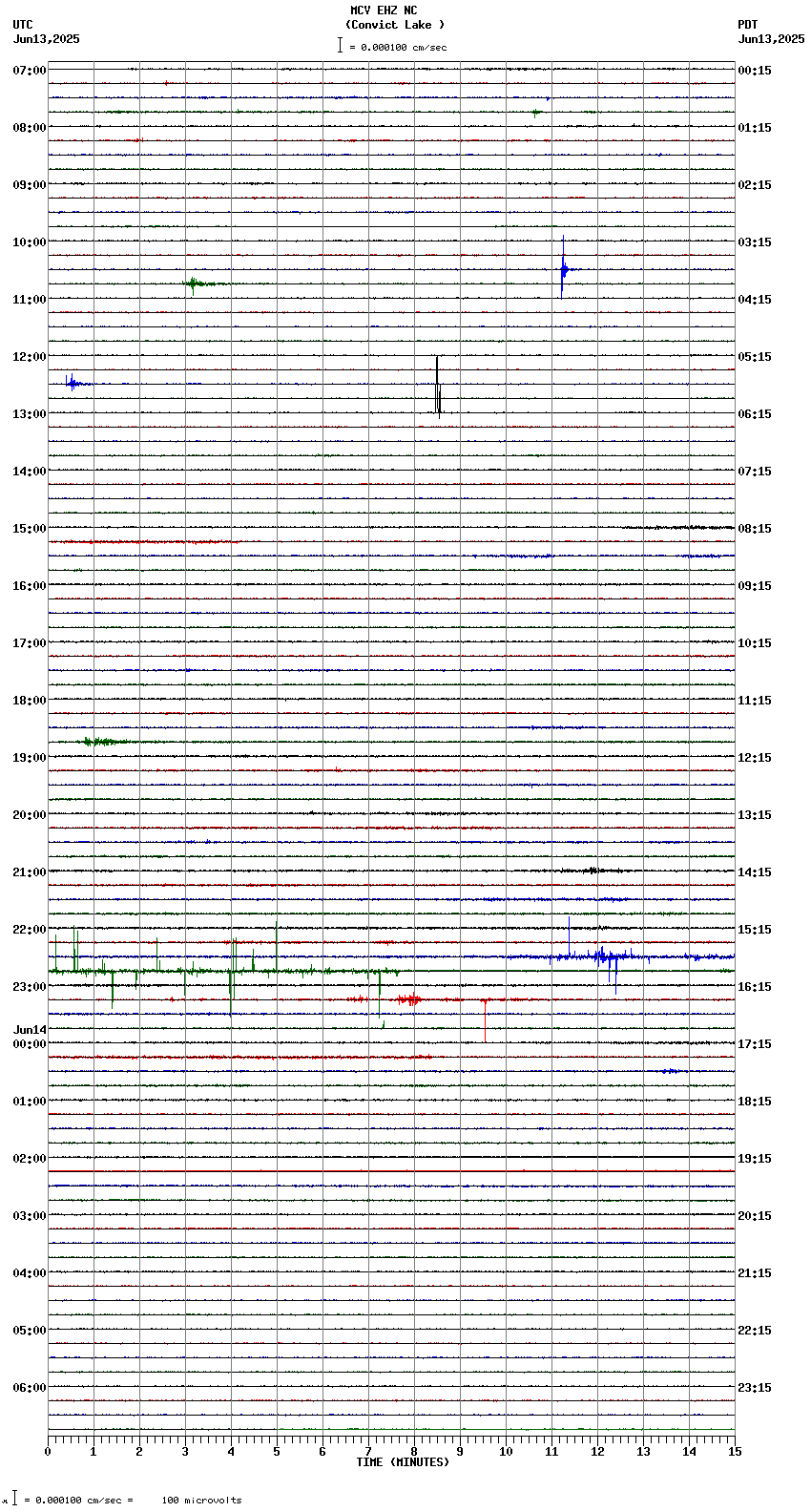Click the 10:00 UTC row label

(30, 242)
